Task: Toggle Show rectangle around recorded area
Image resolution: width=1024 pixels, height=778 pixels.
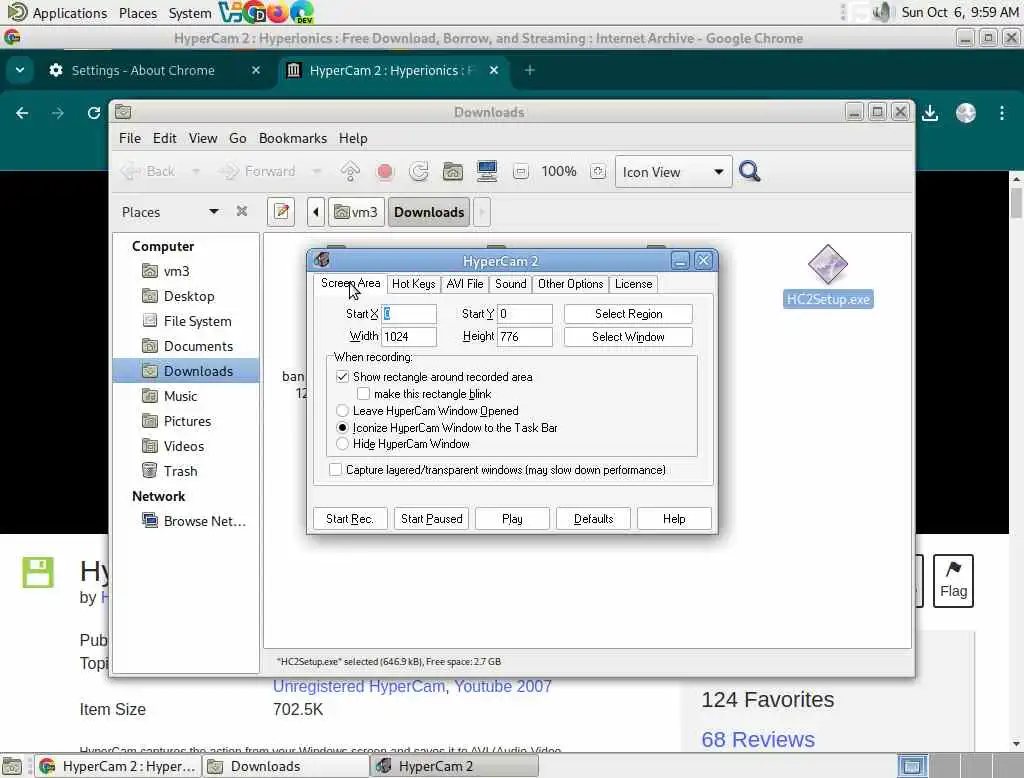Action: click(342, 377)
